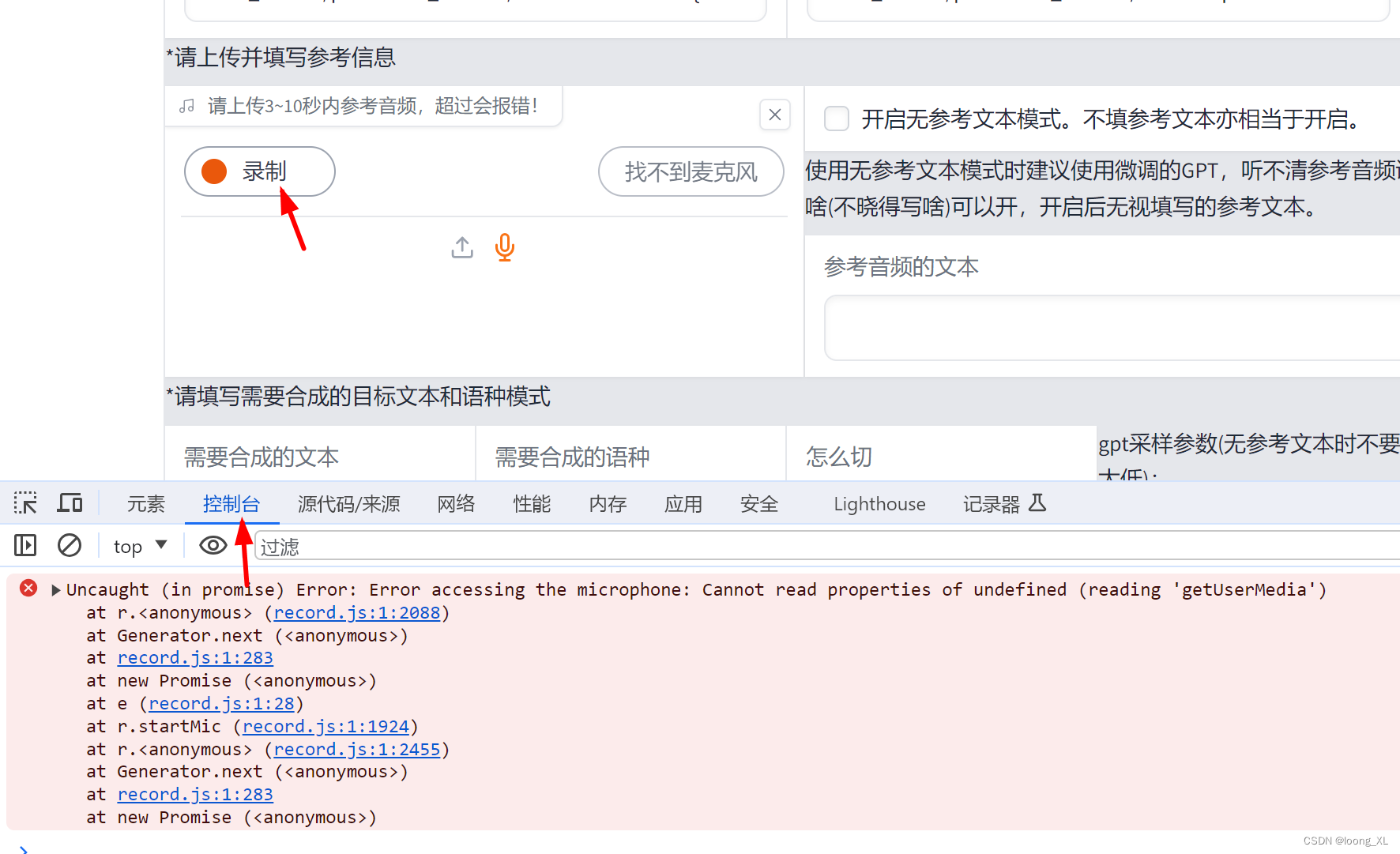The width and height of the screenshot is (1400, 854).
Task: Select the orange microphone icon
Action: [505, 247]
